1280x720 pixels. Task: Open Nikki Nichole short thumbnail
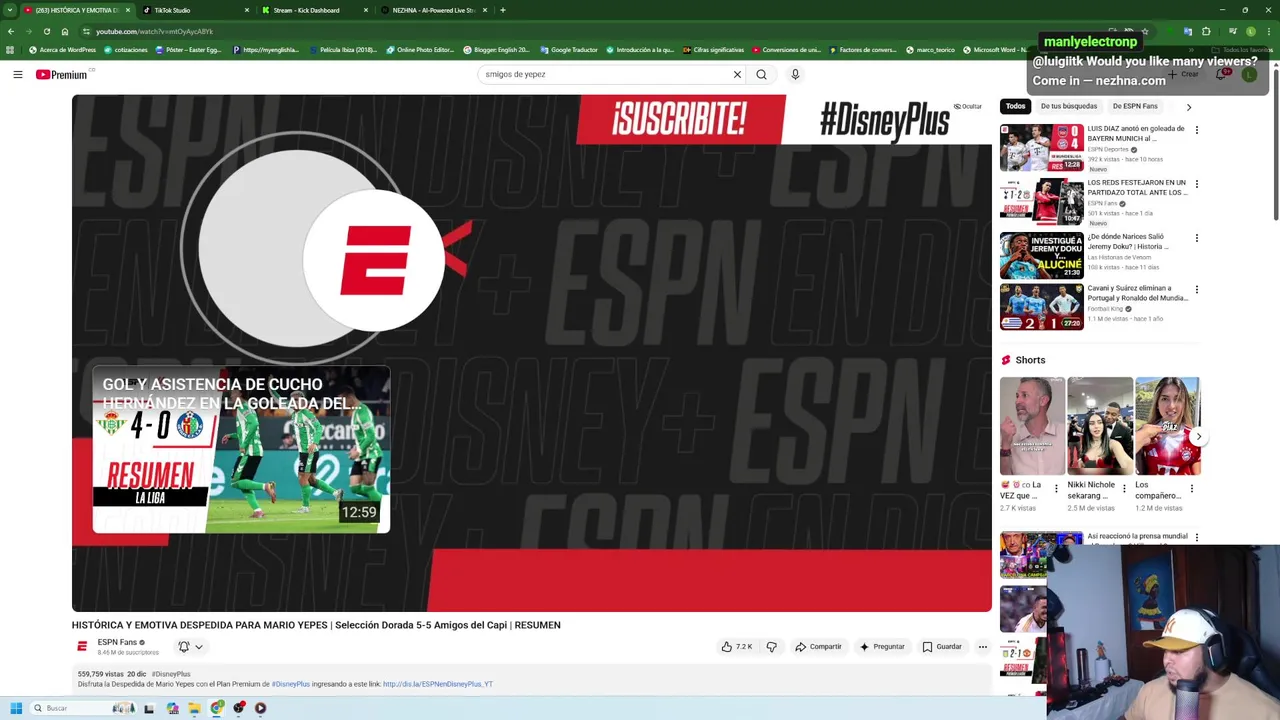[1100, 426]
